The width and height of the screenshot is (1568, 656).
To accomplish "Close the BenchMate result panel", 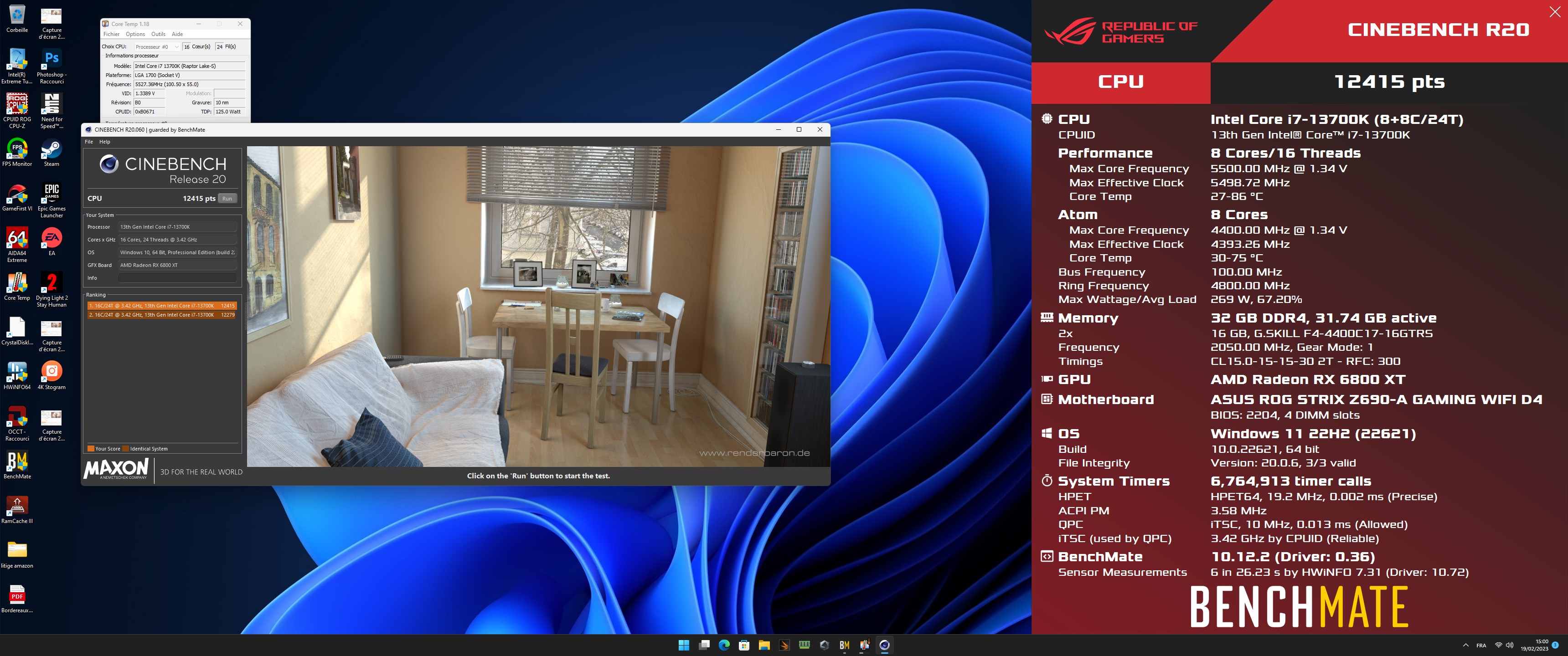I will click(x=1554, y=12).
